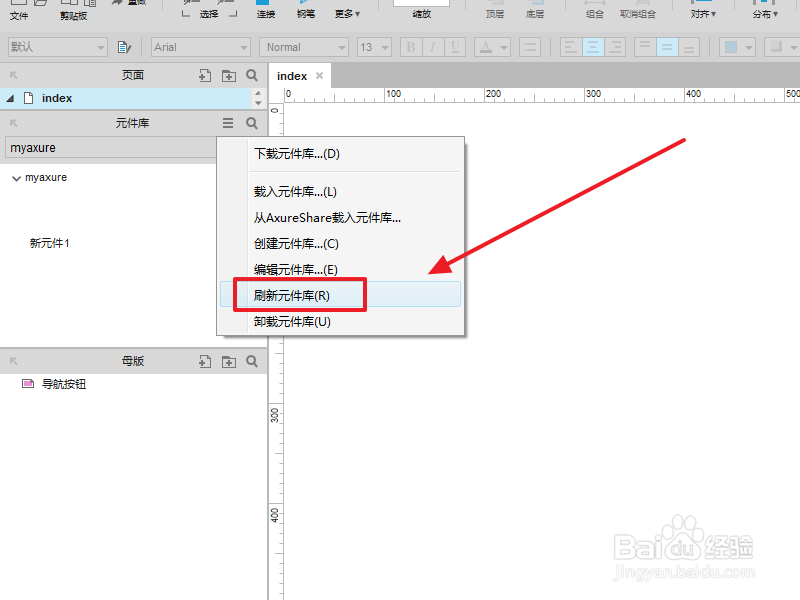Viewport: 800px width, 600px height.
Task: Open the font color dropdown arrow
Action: [504, 47]
